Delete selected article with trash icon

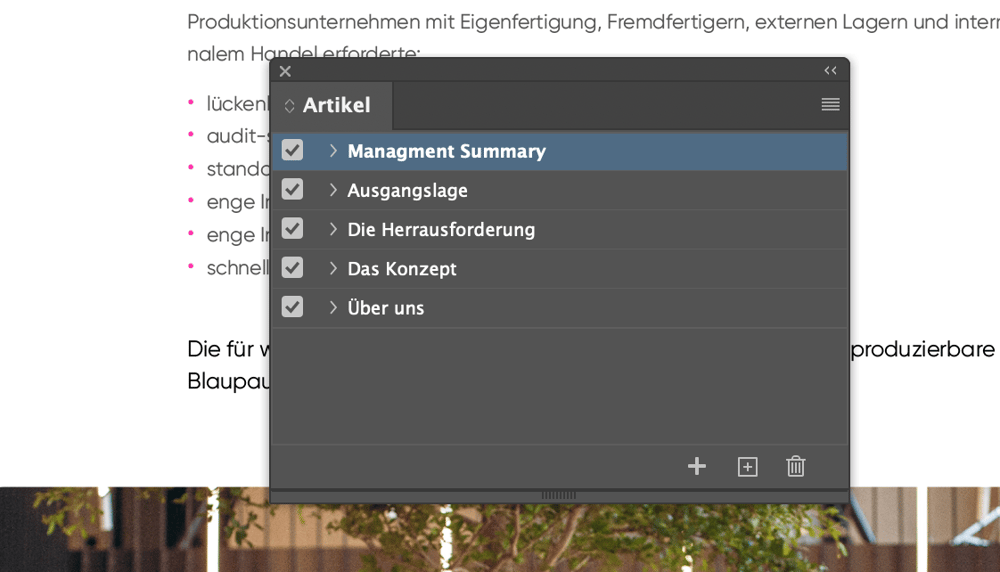(x=795, y=466)
